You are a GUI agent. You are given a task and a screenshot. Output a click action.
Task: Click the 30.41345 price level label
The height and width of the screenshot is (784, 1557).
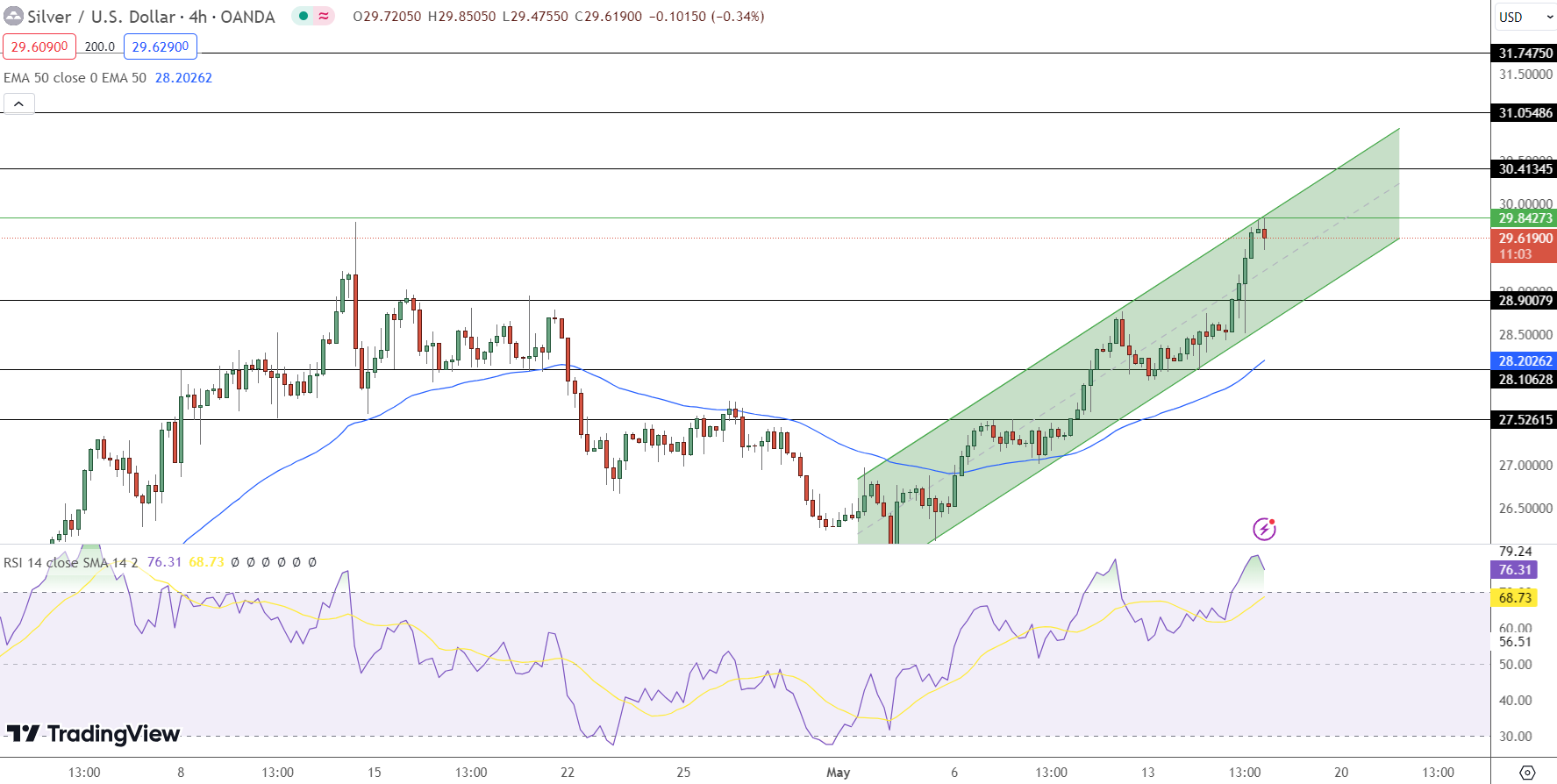(x=1525, y=169)
